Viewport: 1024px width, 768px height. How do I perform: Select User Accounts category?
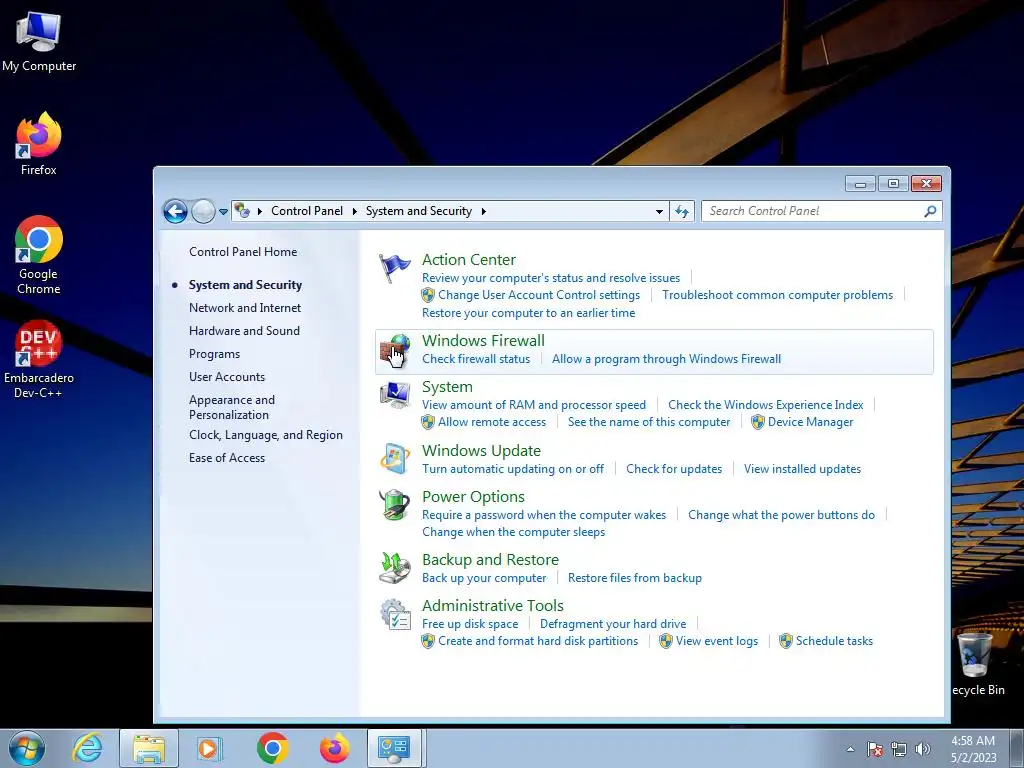click(x=227, y=377)
